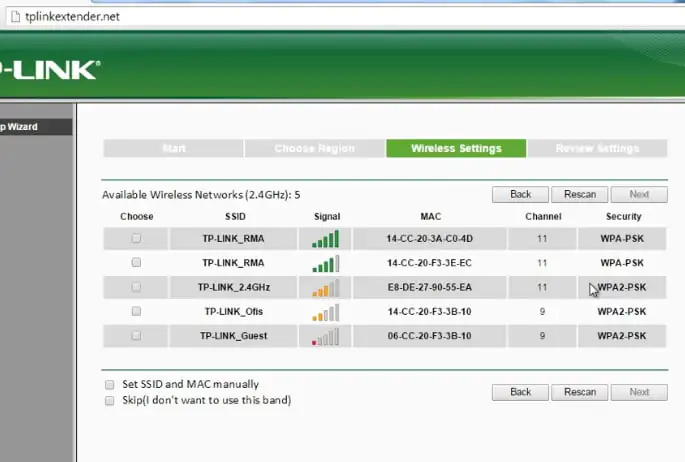This screenshot has width=685, height=462.
Task: Go to the Start wizard step
Action: pyautogui.click(x=173, y=148)
